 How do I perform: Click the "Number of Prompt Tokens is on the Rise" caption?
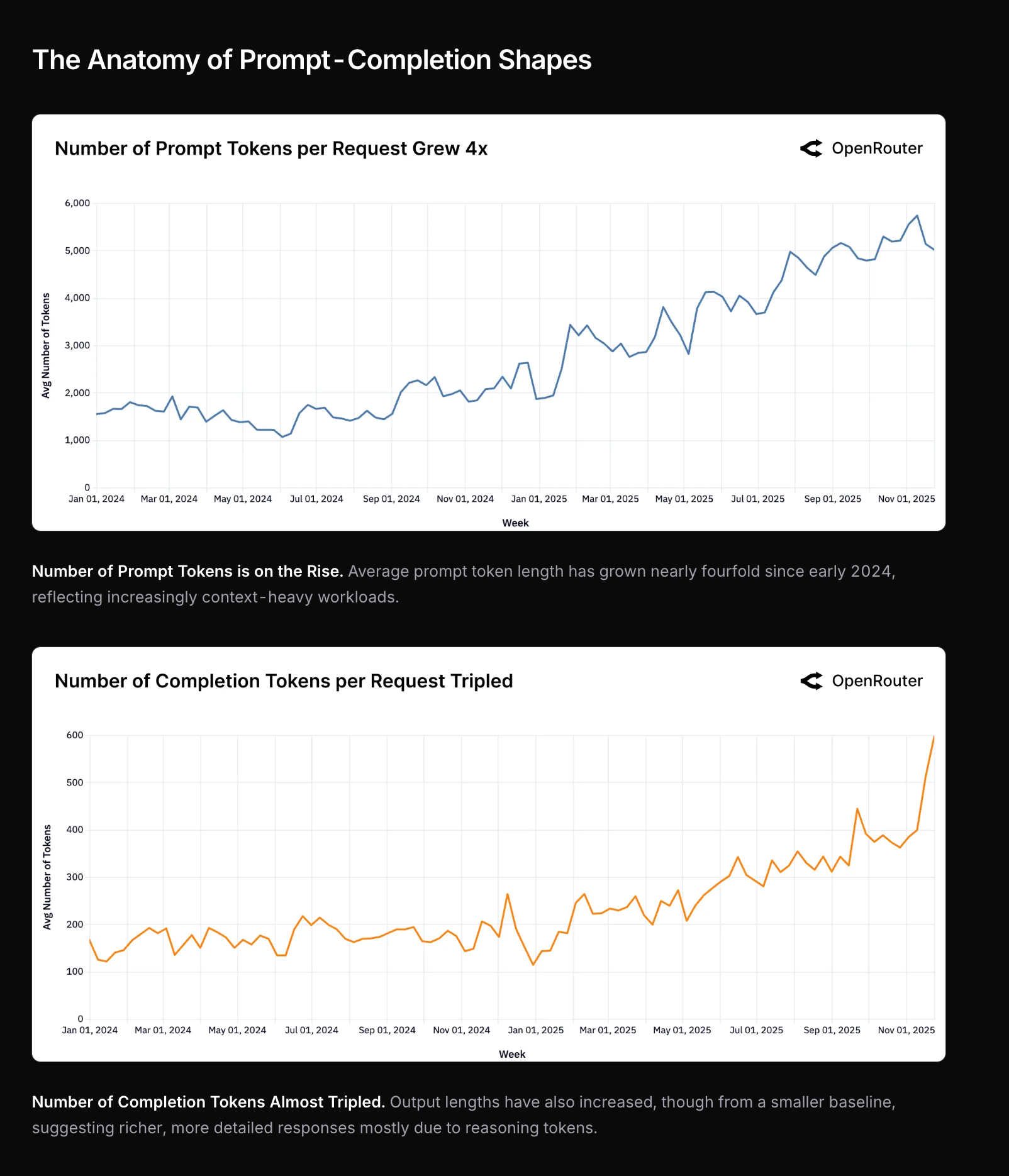click(187, 571)
